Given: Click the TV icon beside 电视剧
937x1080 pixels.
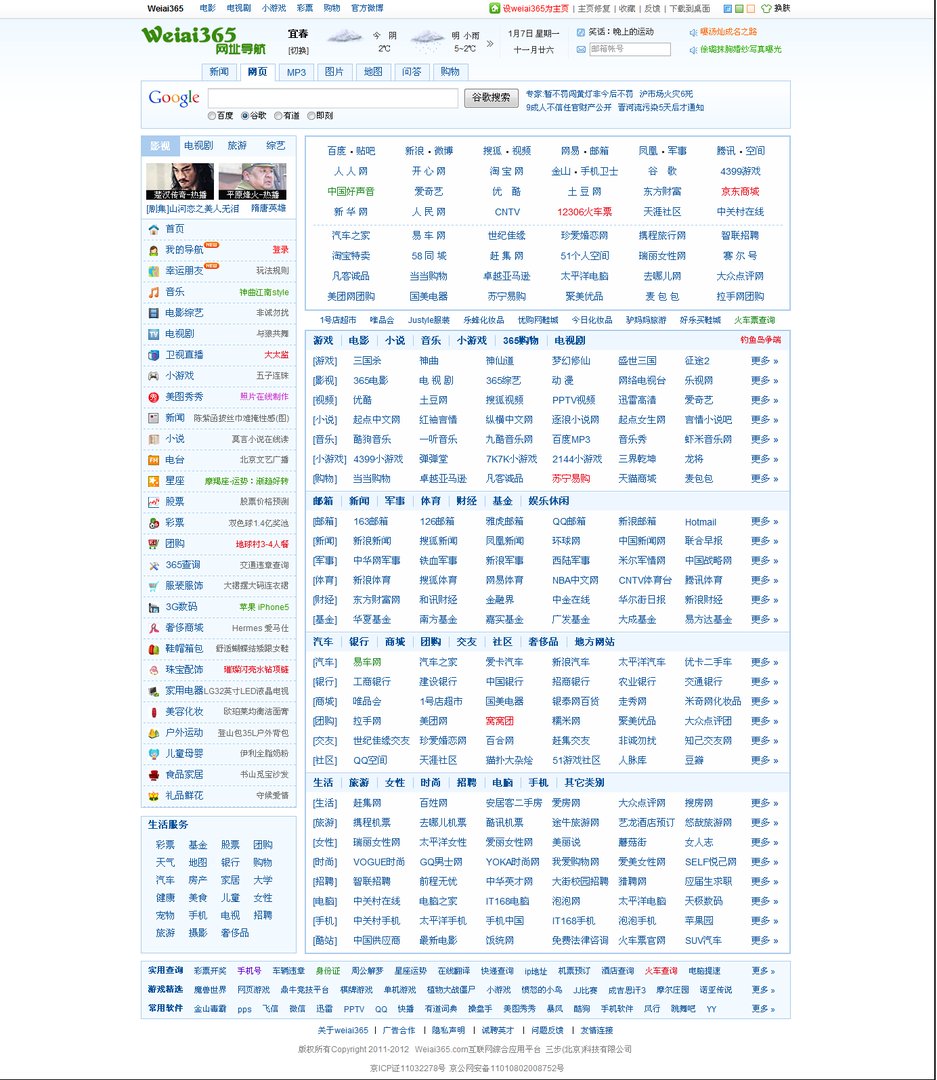Looking at the screenshot, I should [x=154, y=334].
